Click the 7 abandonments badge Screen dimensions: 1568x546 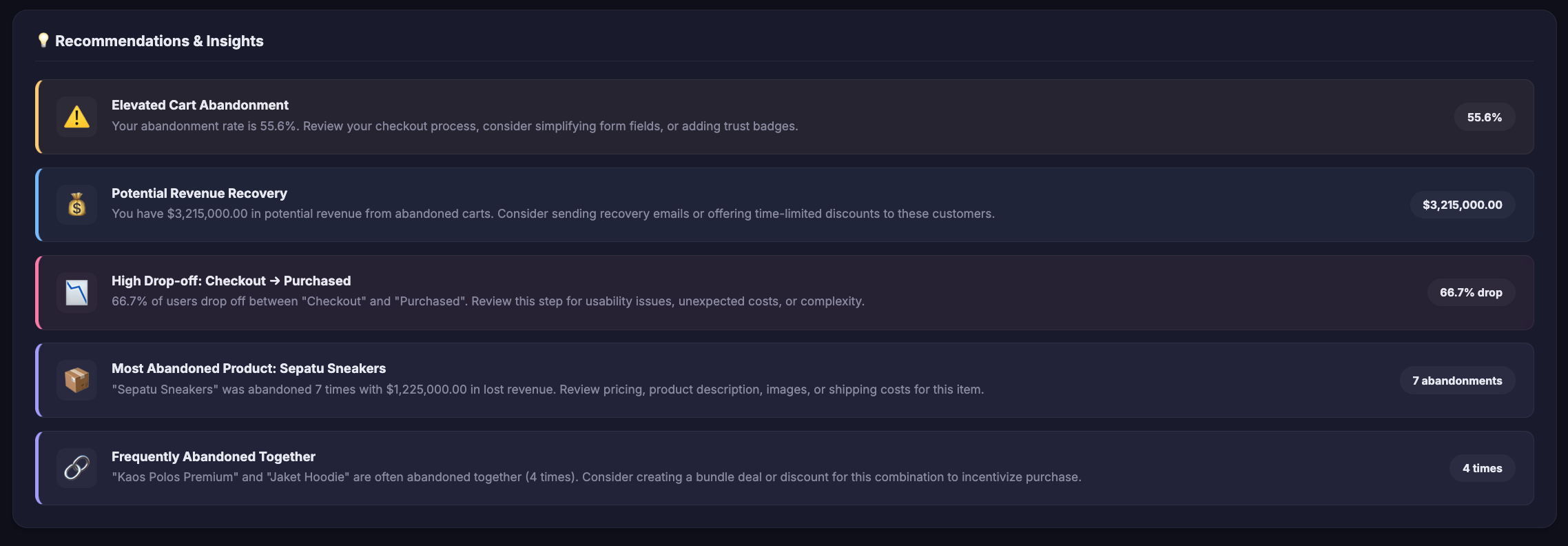[x=1456, y=381]
